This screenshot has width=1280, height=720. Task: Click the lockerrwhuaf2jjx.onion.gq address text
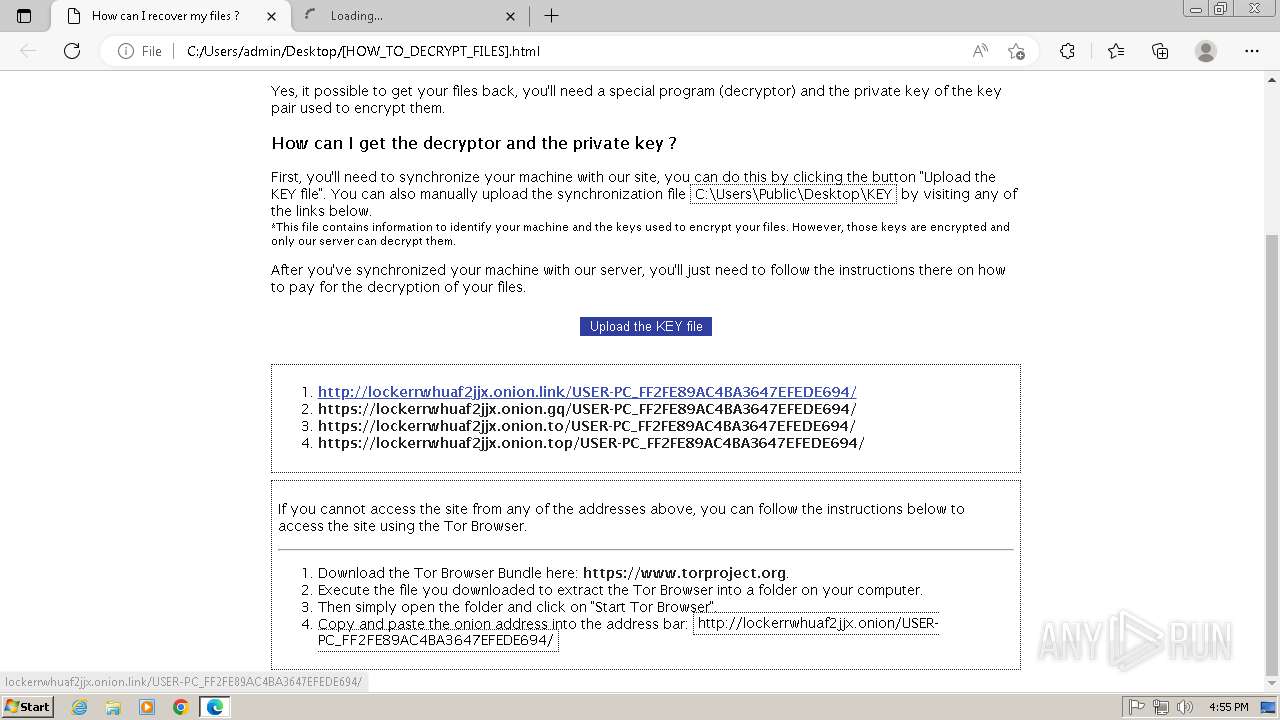pyautogui.click(x=587, y=409)
